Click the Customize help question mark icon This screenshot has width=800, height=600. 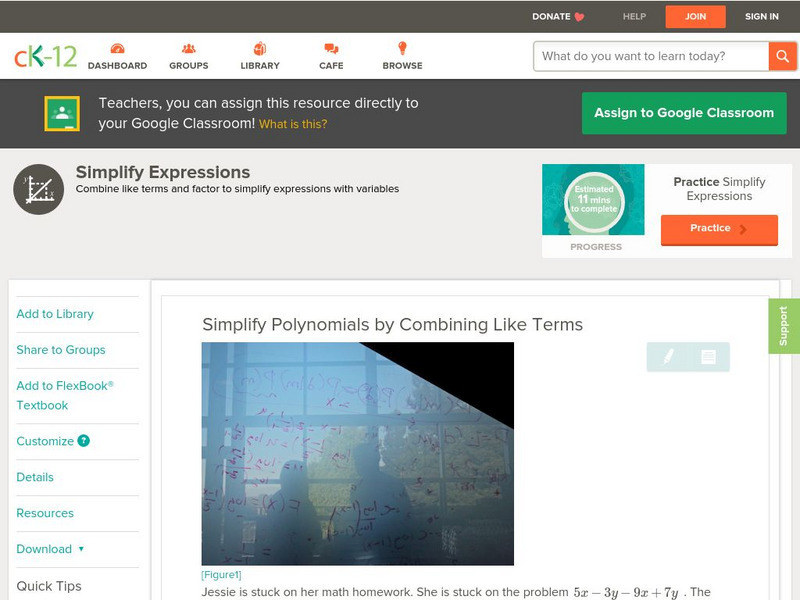[83, 441]
